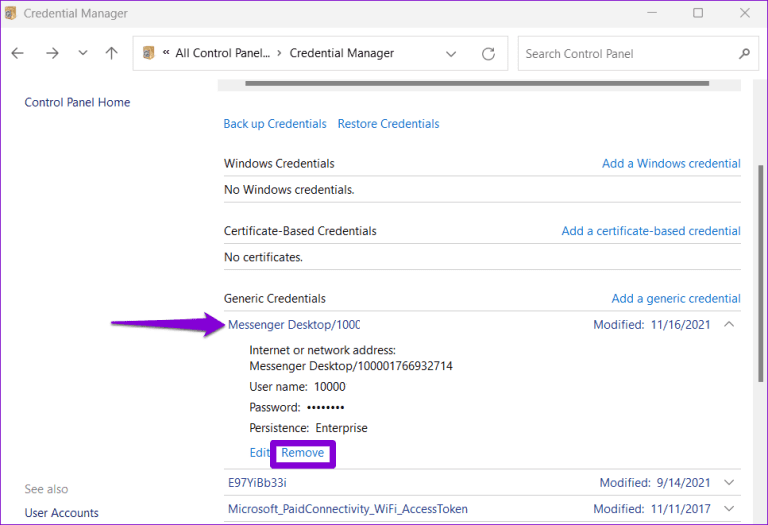Image resolution: width=768 pixels, height=525 pixels.
Task: Click the Windows Credentials heading
Action: tap(279, 164)
